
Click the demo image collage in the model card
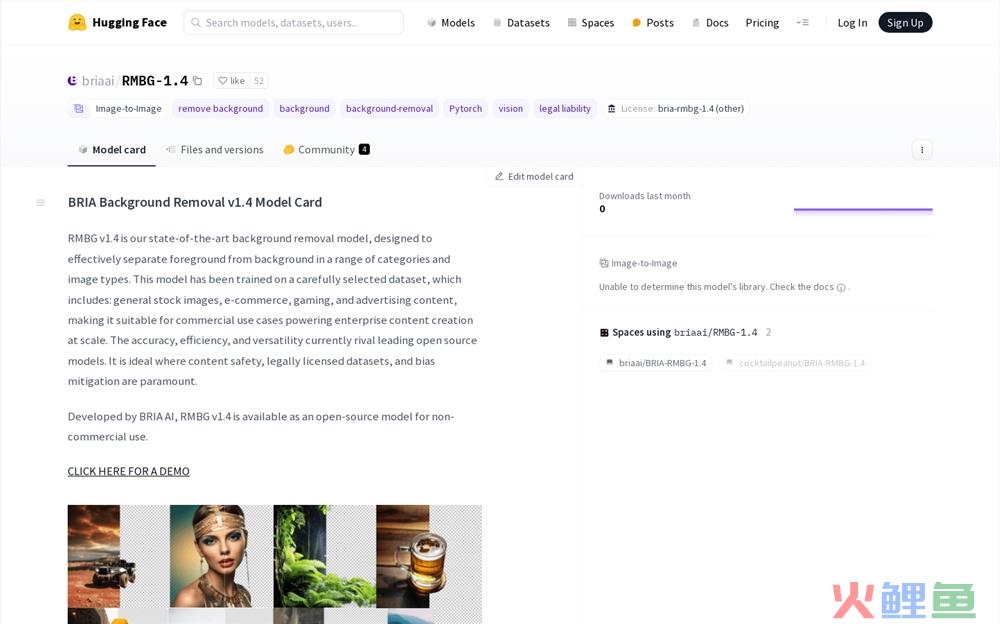click(x=275, y=564)
